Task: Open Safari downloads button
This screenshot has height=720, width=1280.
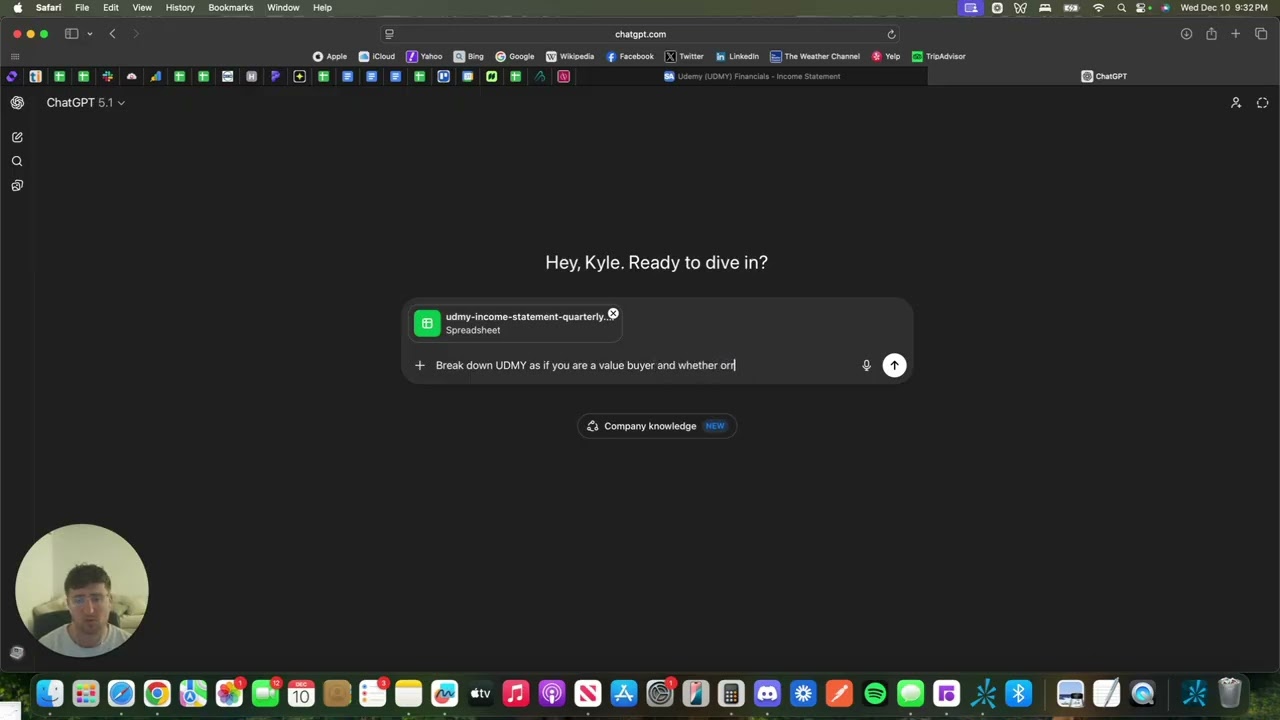Action: [1186, 34]
